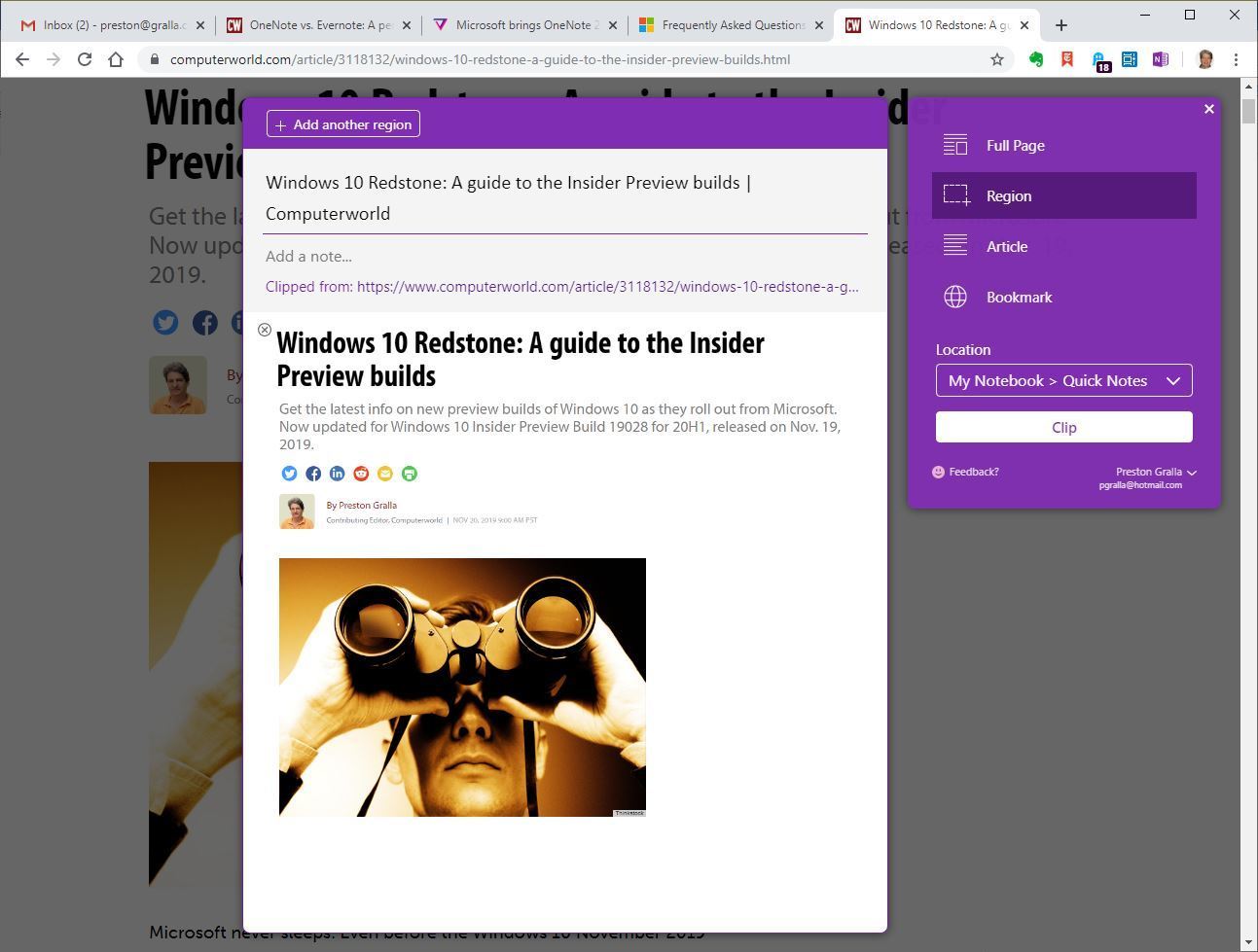Remove the clipped region with the circled X
This screenshot has height=952, width=1258.
[x=265, y=330]
